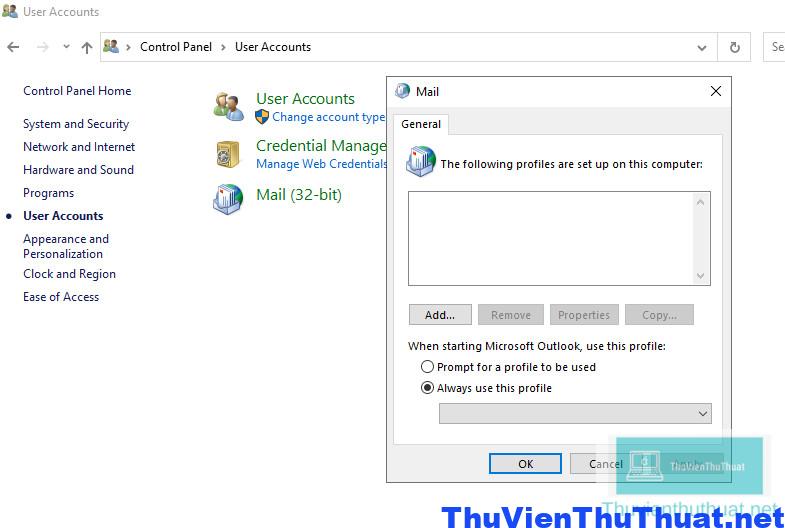Expand the address bar history dropdown

702,48
